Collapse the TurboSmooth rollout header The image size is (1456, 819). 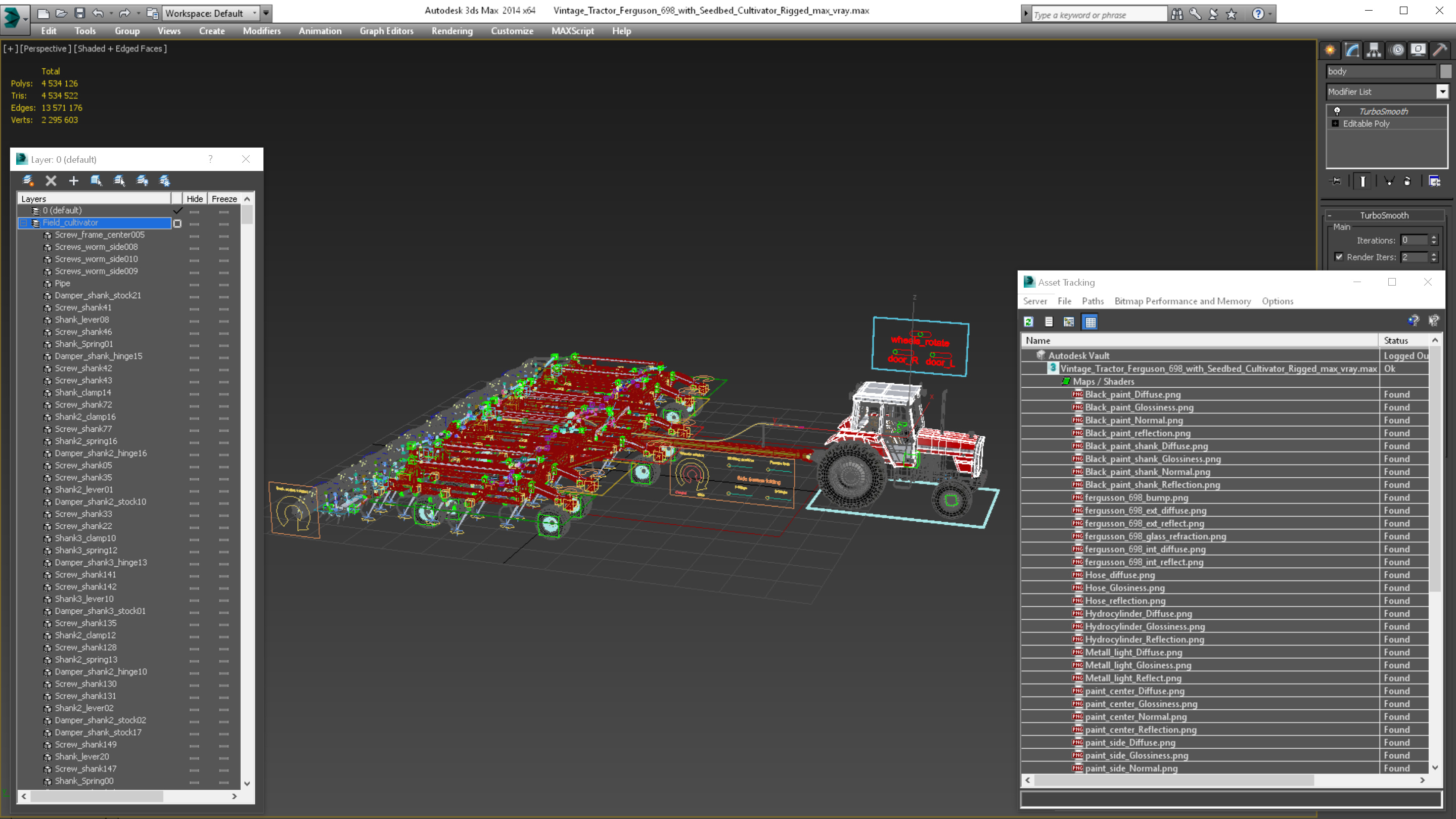(1384, 215)
